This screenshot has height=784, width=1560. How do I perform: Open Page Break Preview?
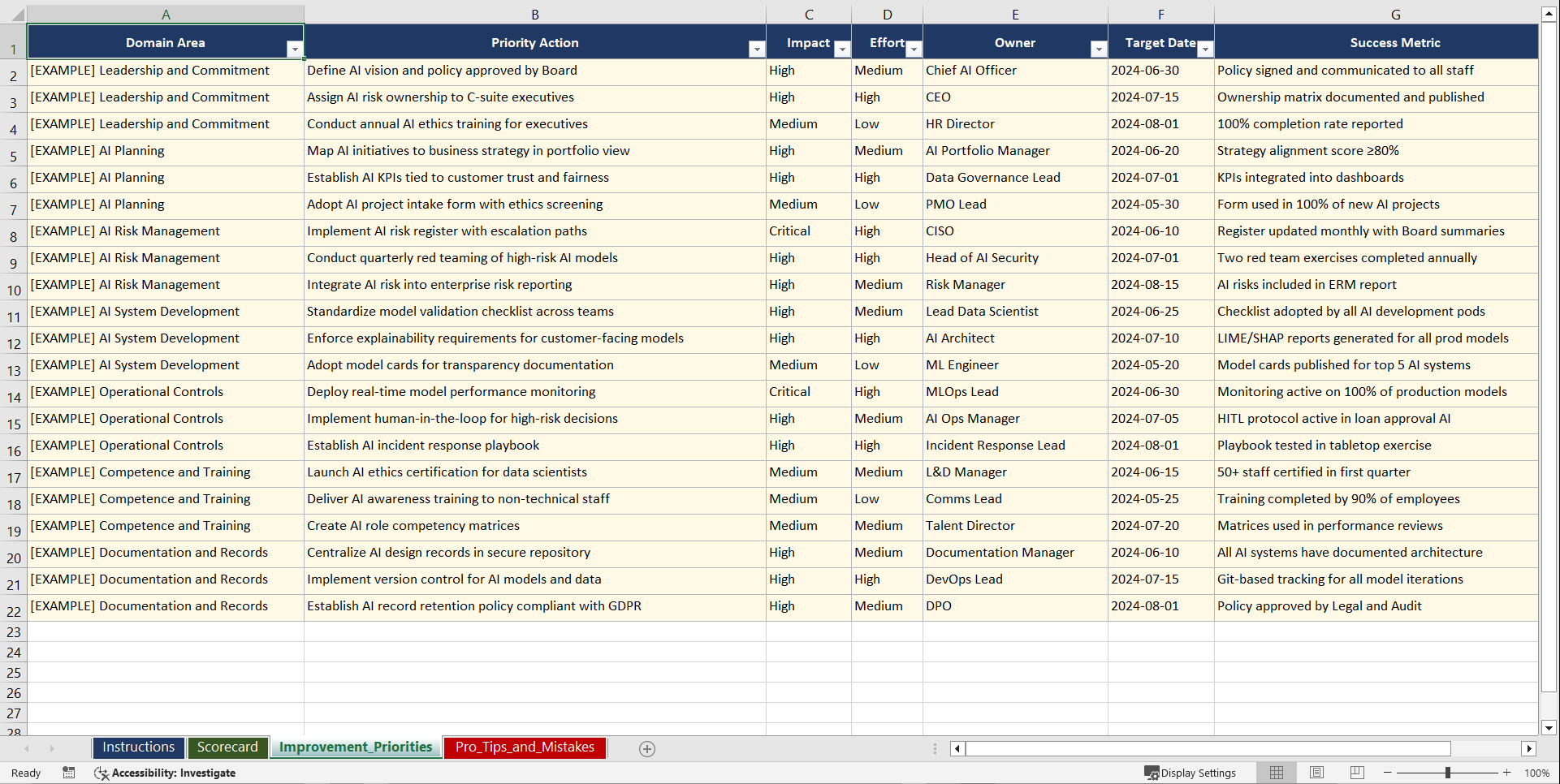[x=1357, y=773]
